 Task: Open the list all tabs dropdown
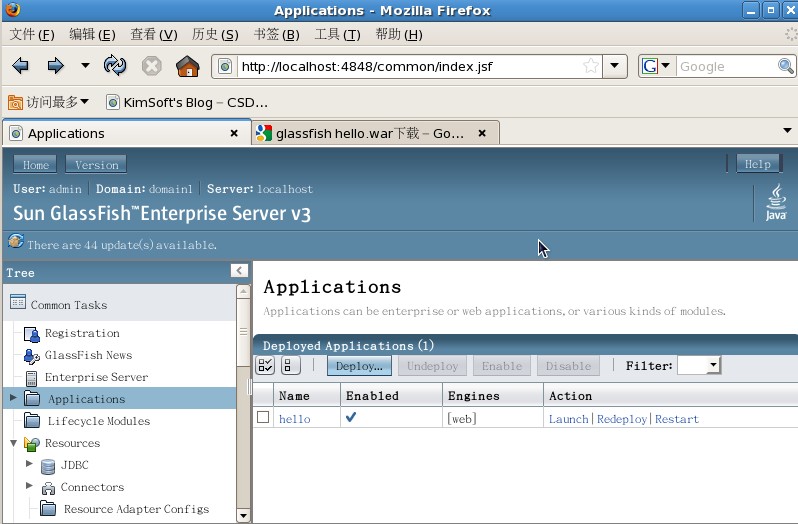coord(787,131)
